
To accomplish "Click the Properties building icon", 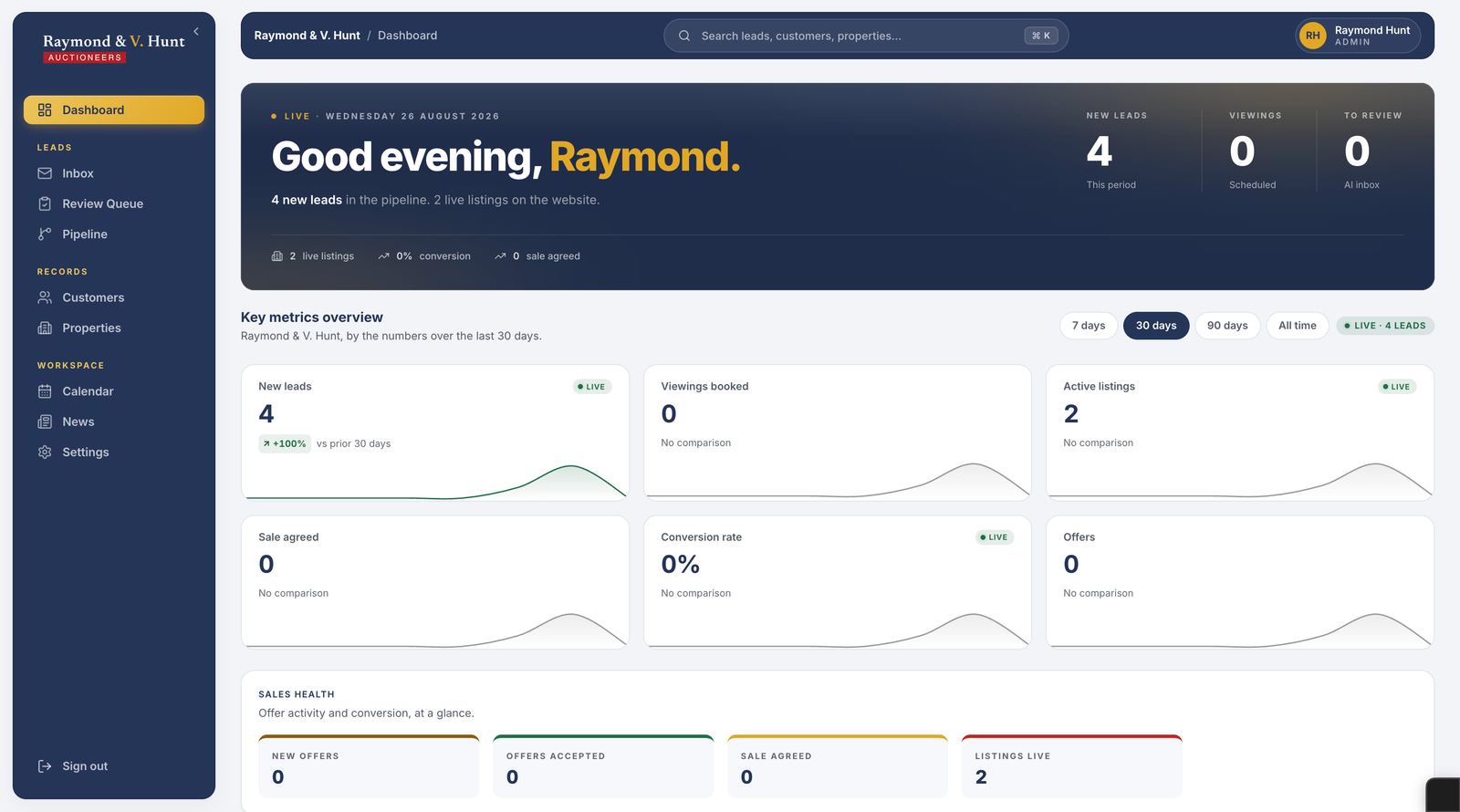I will (45, 328).
